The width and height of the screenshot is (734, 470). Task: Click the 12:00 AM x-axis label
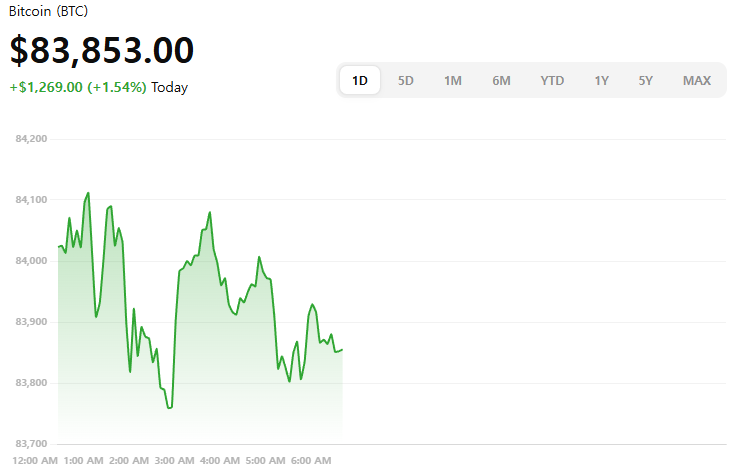click(36, 460)
